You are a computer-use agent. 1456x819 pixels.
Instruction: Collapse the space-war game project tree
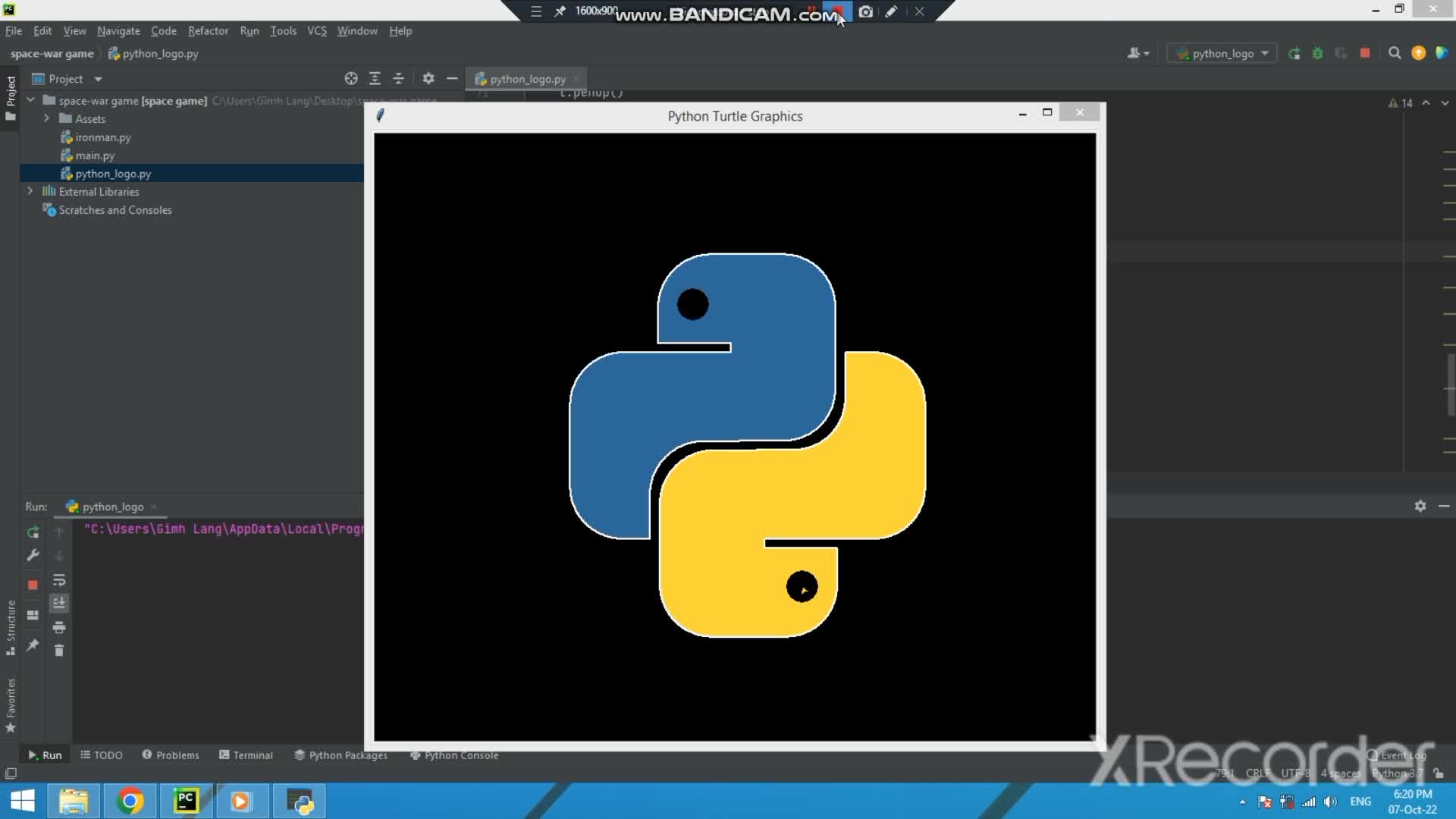30,99
